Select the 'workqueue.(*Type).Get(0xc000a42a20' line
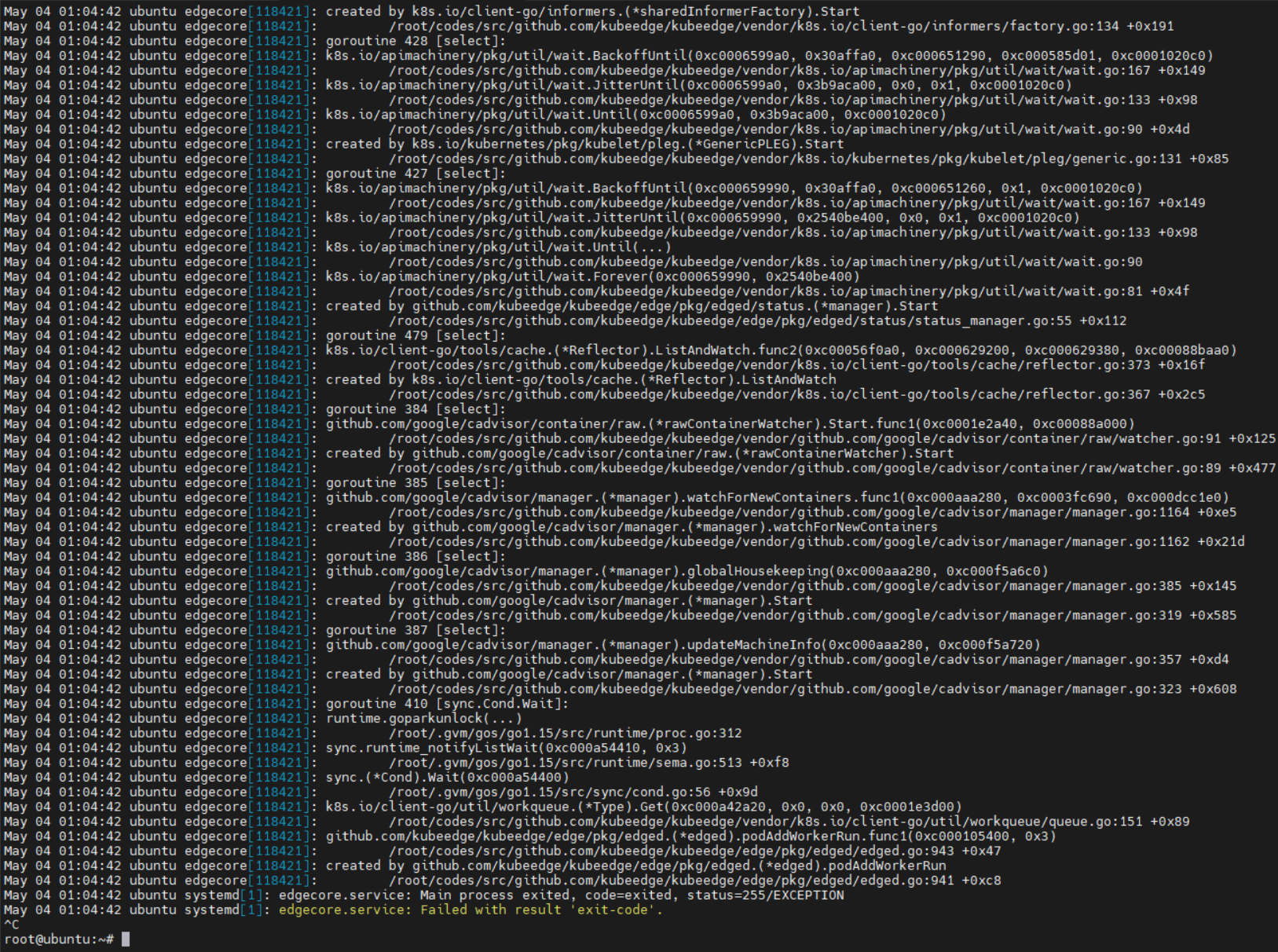Screen dimensions: 1278x952 [483, 807]
